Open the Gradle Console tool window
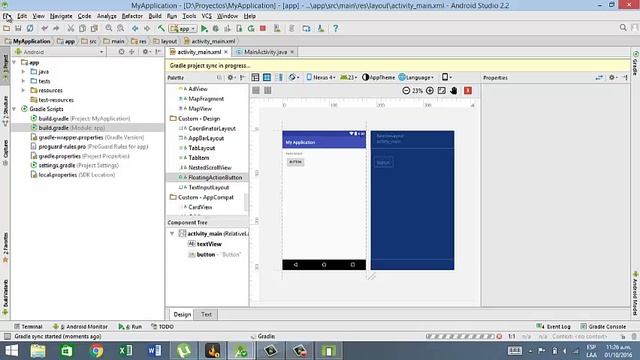Screen dimensions: 640x360 (x=603, y=327)
